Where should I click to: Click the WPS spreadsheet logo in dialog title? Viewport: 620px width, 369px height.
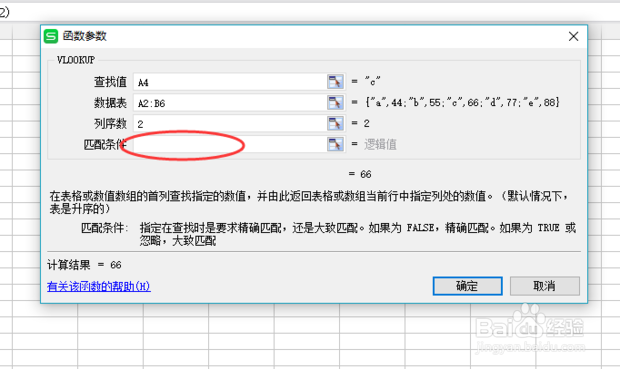pos(51,36)
